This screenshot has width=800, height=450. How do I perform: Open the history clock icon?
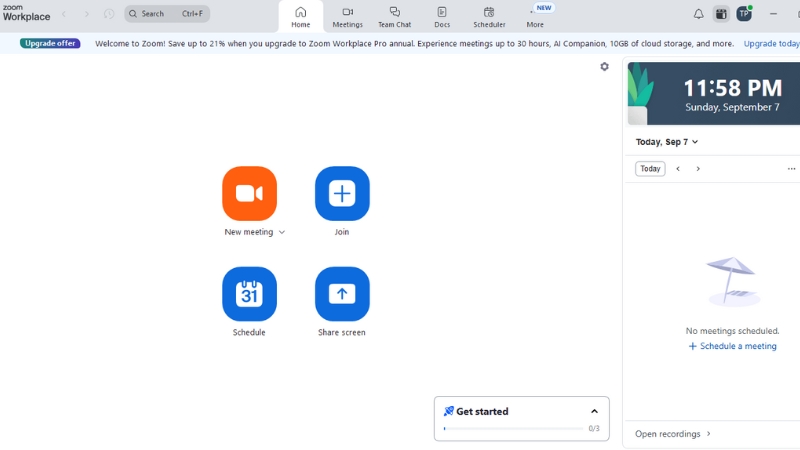pos(109,14)
